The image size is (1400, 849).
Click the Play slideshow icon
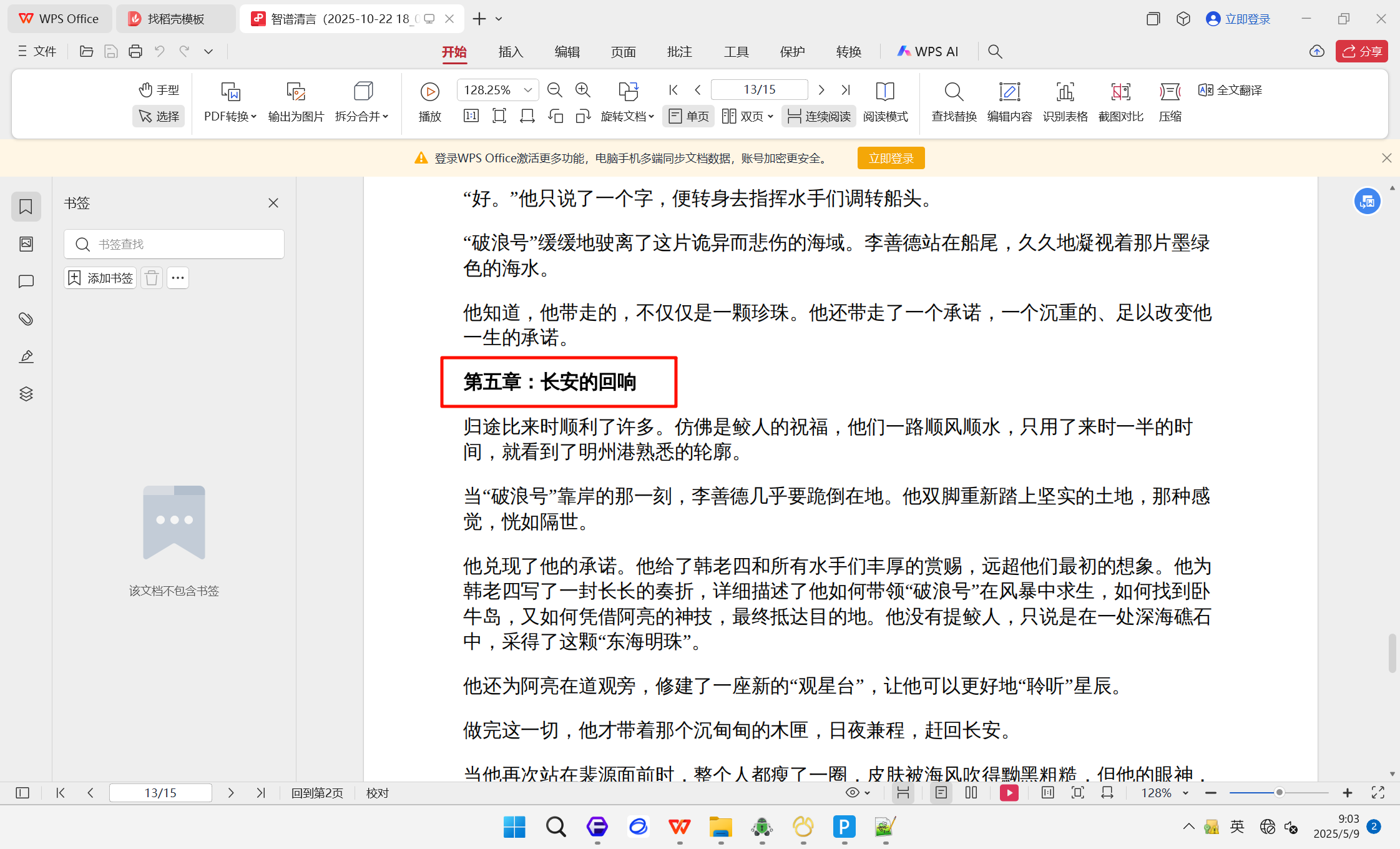tap(429, 92)
